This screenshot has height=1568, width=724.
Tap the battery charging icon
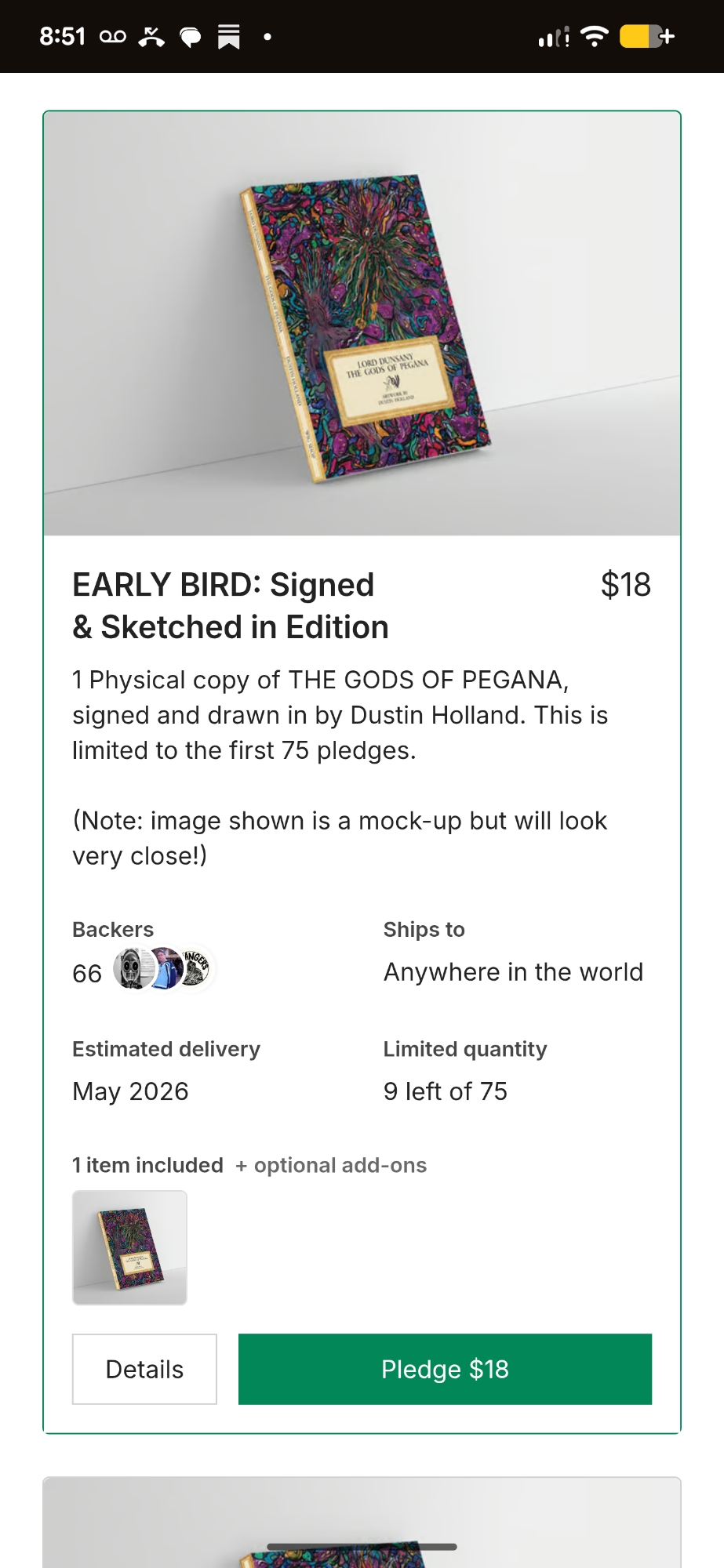646,36
